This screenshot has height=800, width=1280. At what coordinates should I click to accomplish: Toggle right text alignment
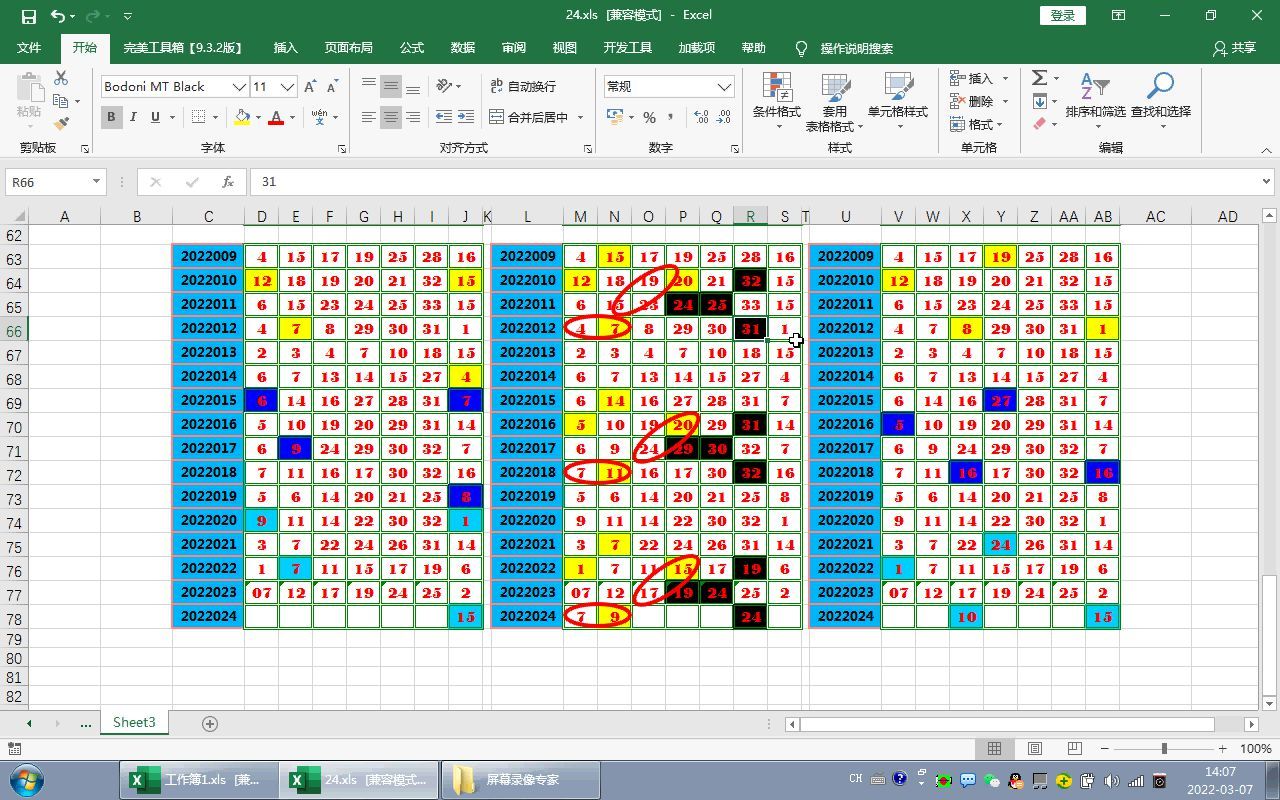(x=412, y=117)
